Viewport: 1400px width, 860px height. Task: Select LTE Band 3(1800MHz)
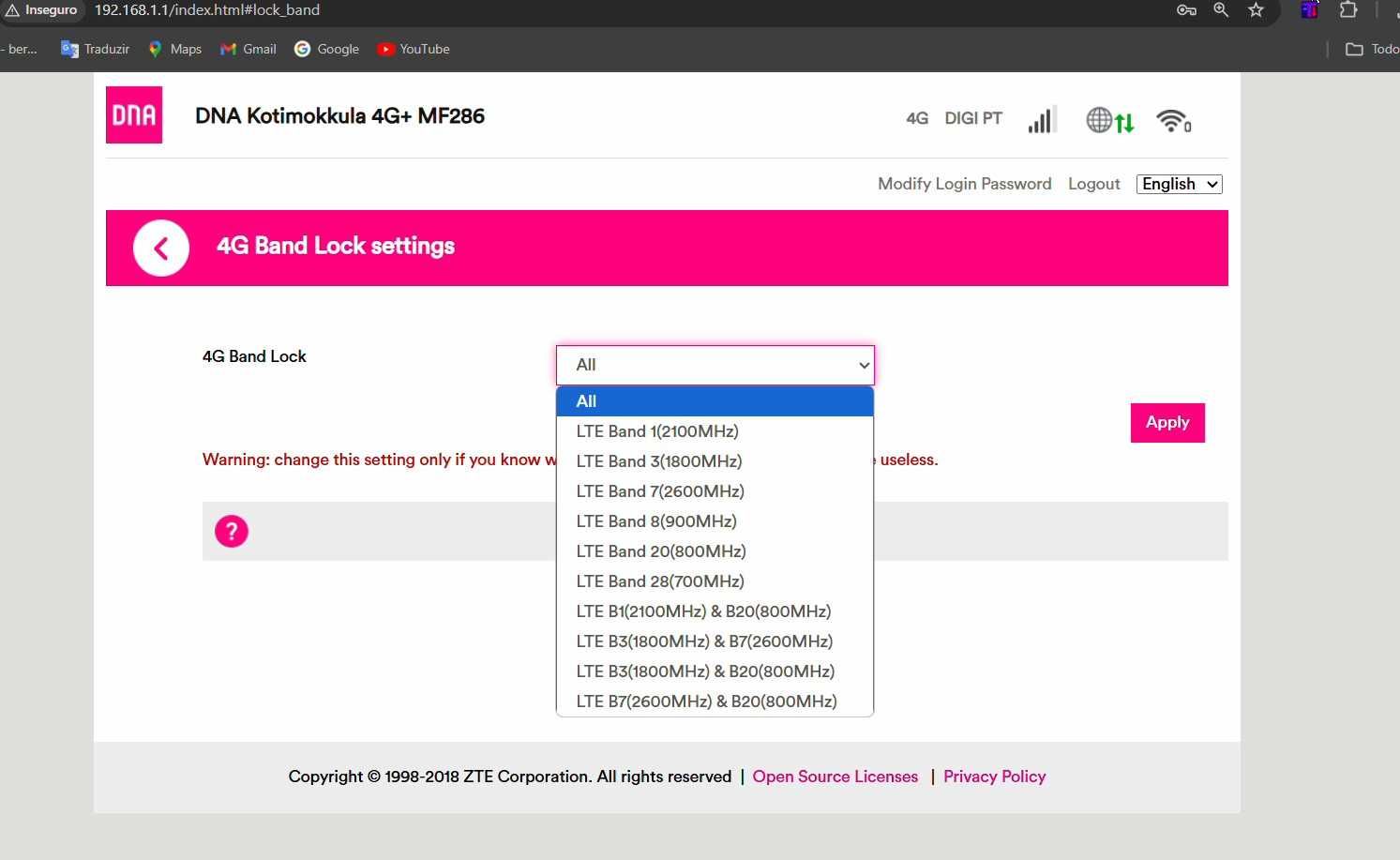point(715,461)
